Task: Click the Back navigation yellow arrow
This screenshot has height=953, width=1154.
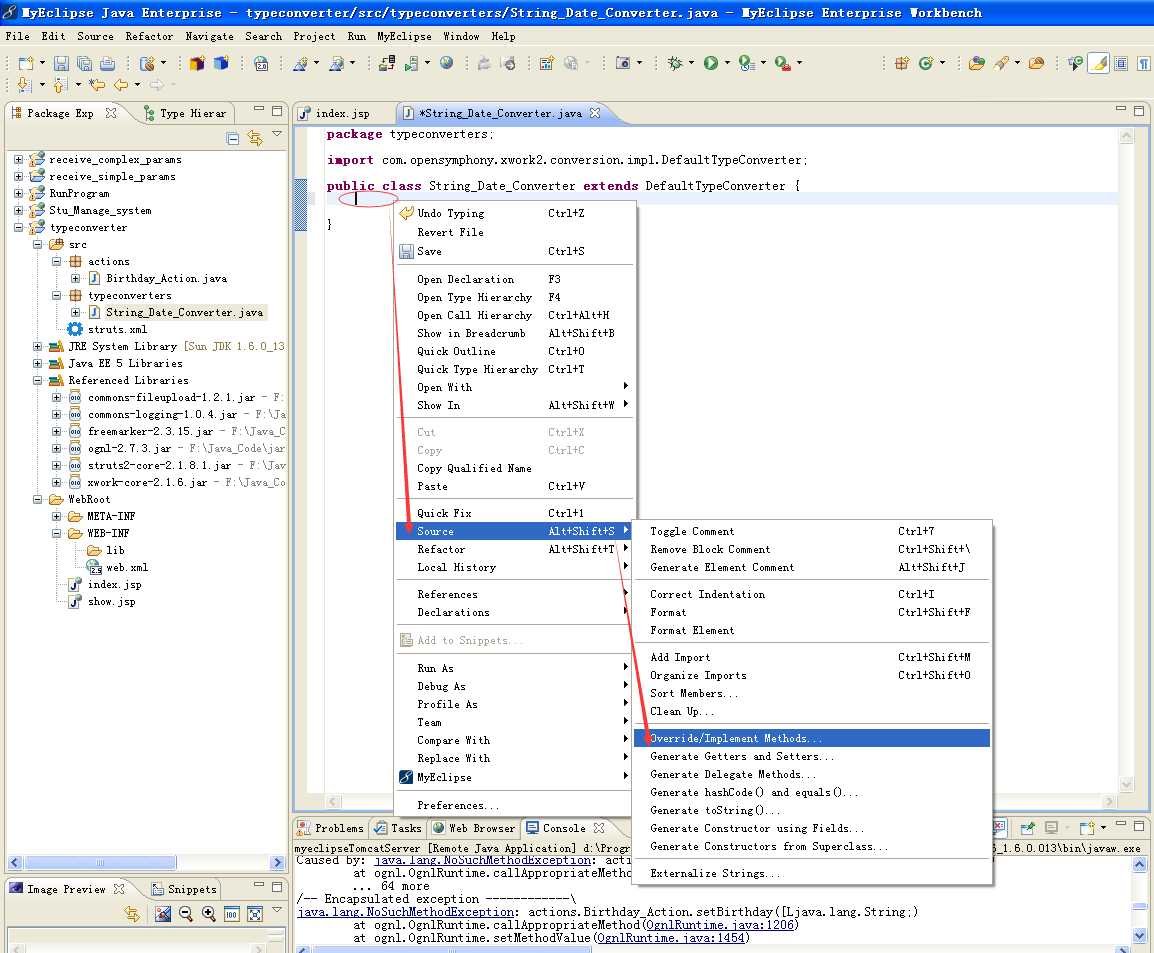Action: (121, 85)
